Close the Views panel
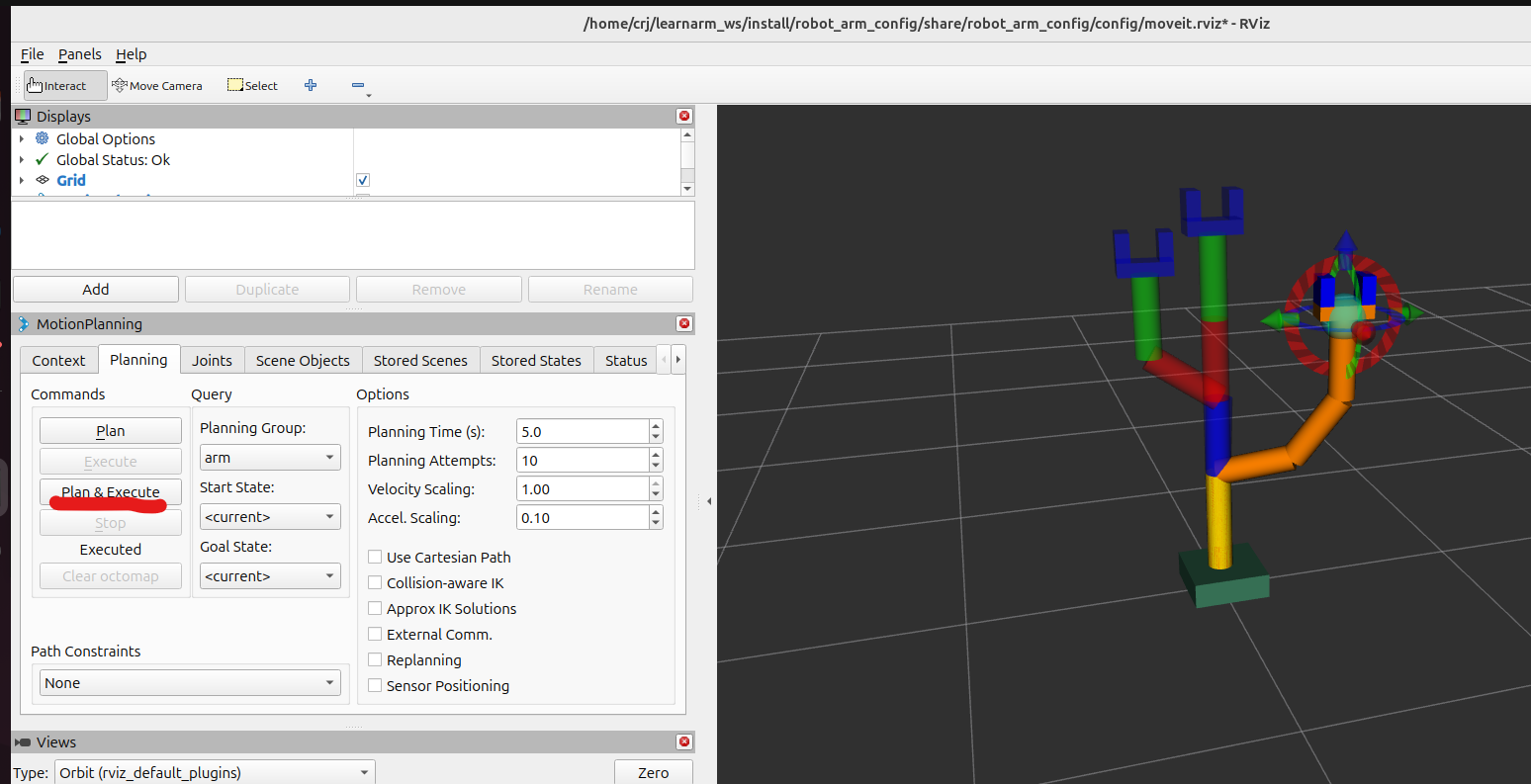Screen dimensions: 1531x784 [683, 741]
